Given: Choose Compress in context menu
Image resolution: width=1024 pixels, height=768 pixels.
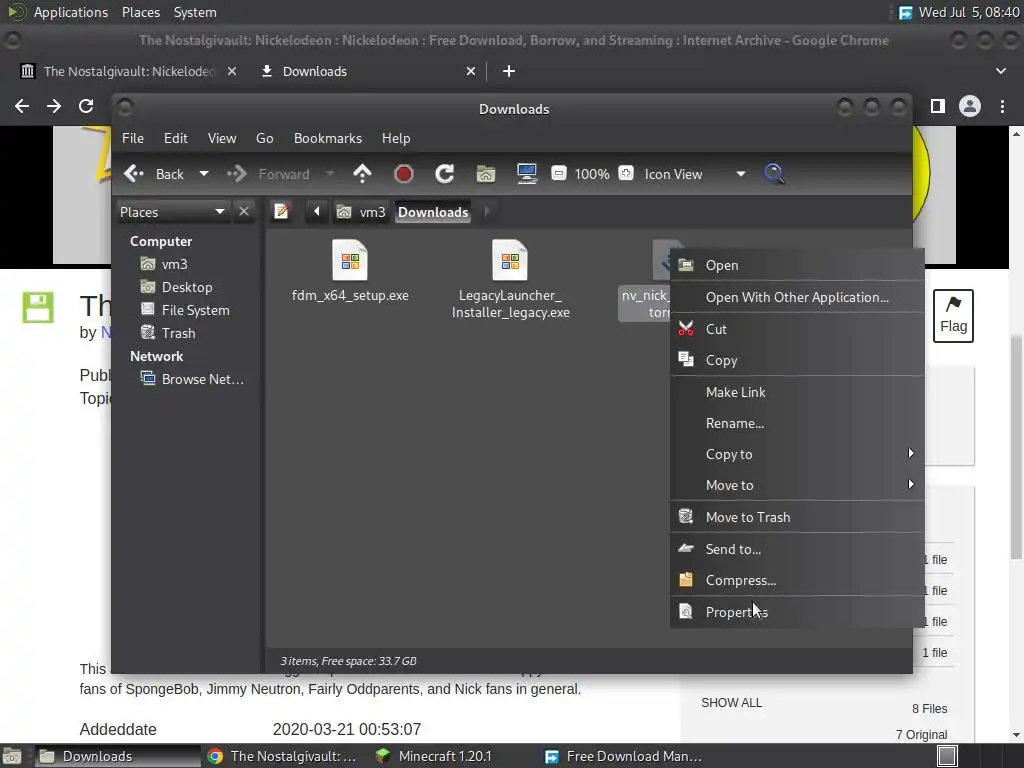Looking at the screenshot, I should 797,580.
